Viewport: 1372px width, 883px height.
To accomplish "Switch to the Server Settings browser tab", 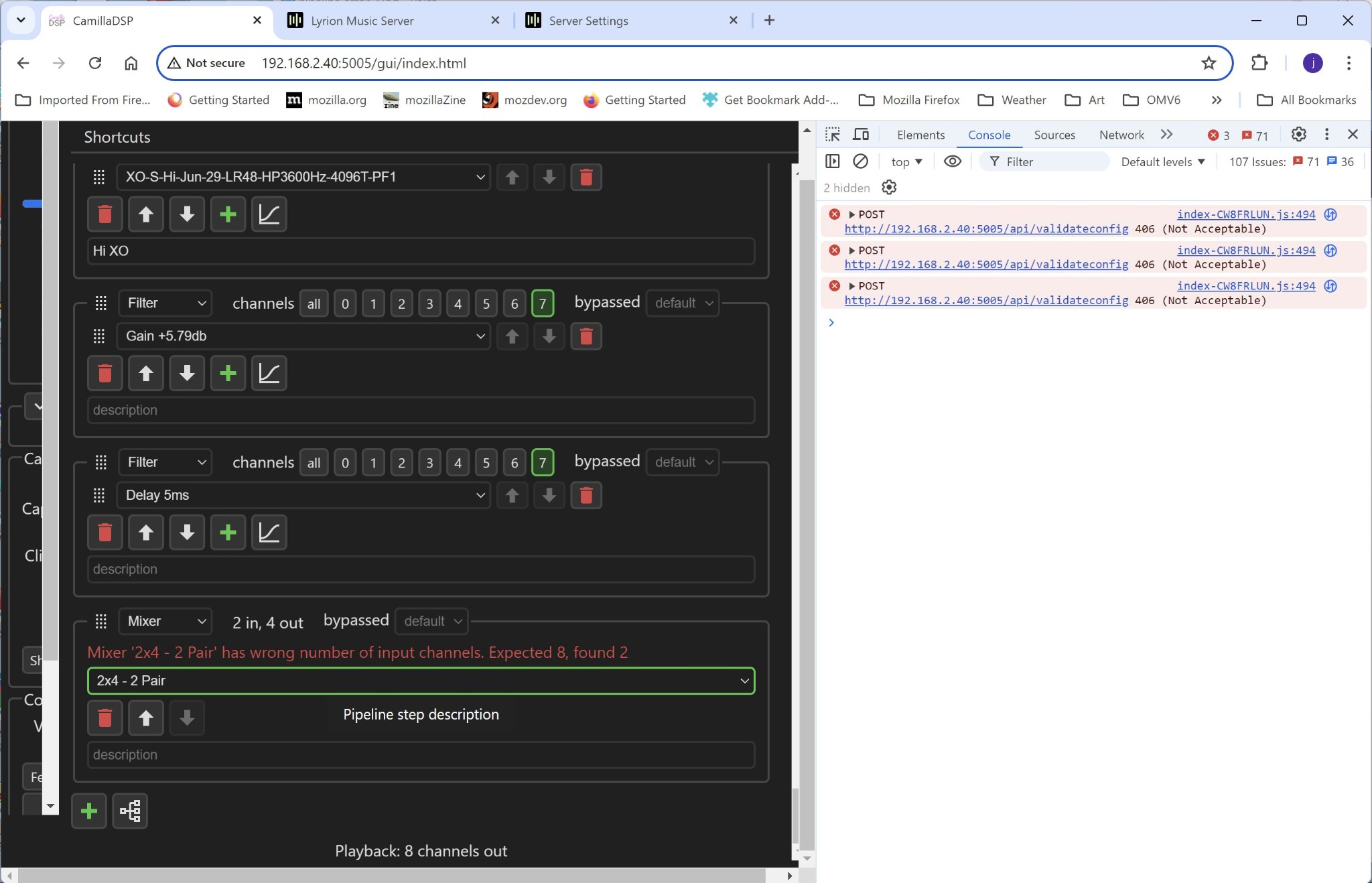I will [630, 21].
